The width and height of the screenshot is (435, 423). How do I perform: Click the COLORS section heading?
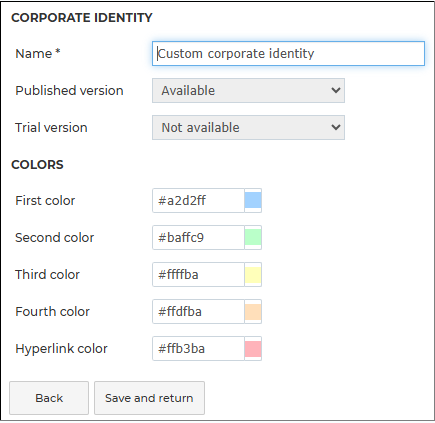tap(37, 165)
